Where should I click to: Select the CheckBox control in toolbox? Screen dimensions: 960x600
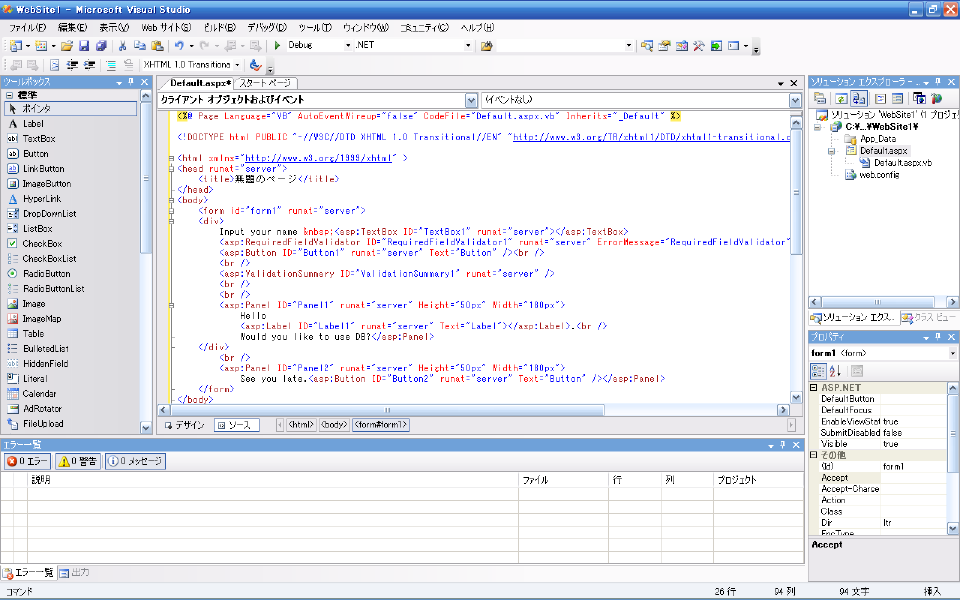point(42,244)
